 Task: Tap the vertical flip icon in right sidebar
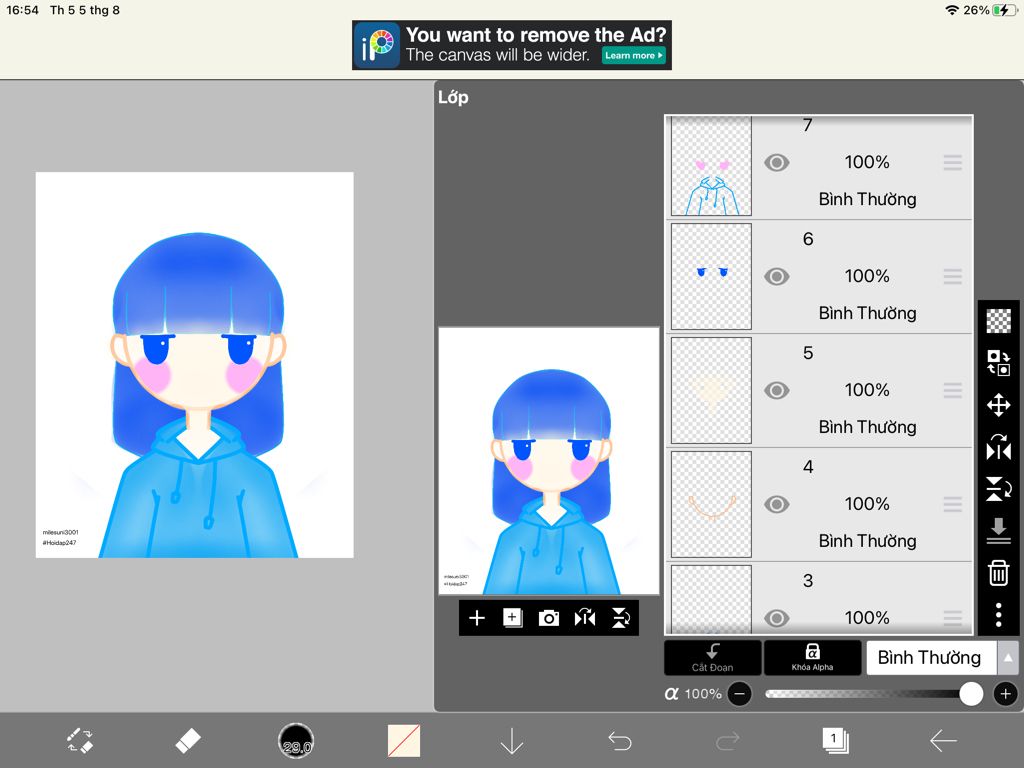pos(999,489)
